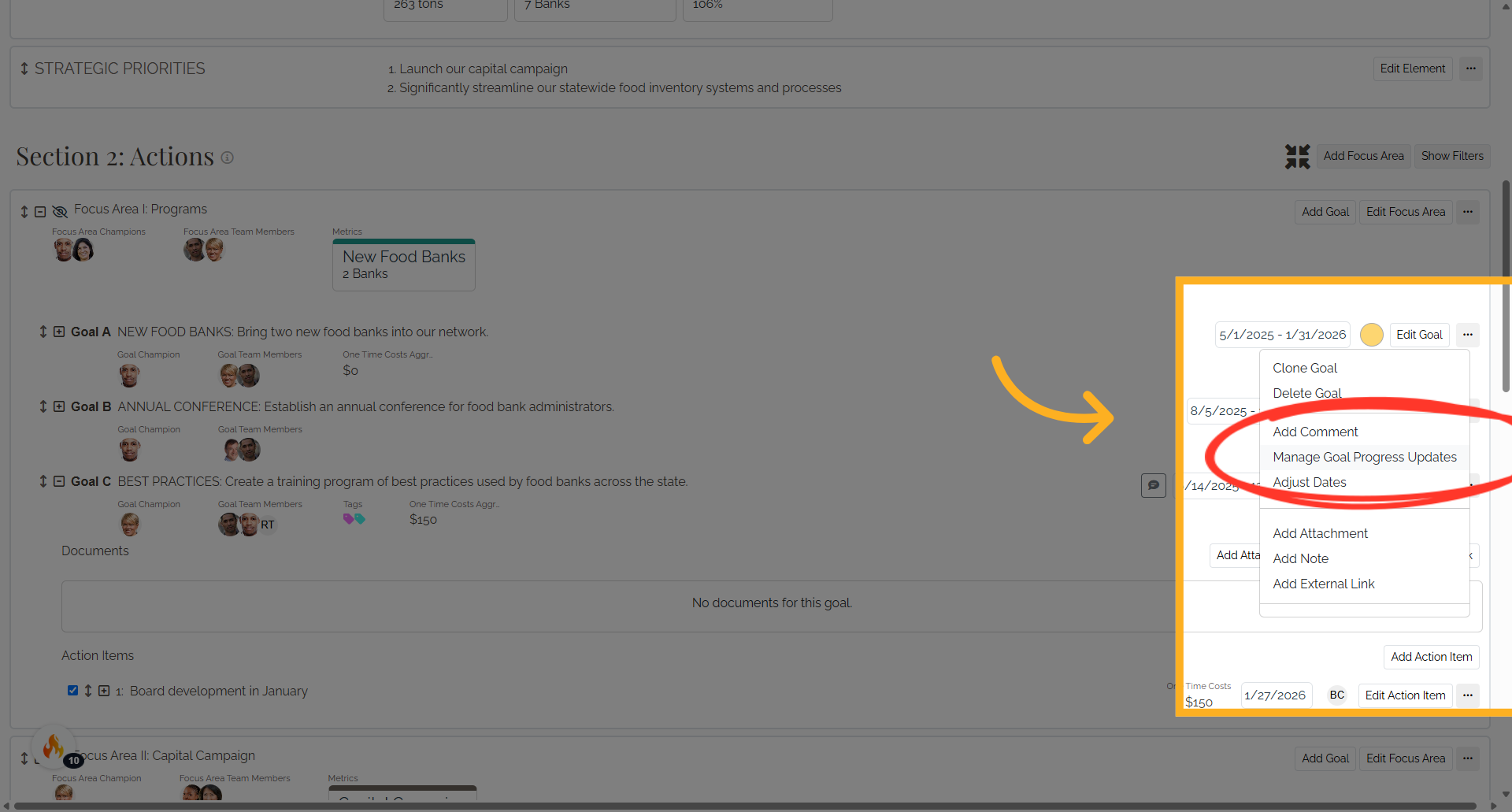Click the drag handle for Focus Area I: Programs
The image size is (1512, 812).
24,211
